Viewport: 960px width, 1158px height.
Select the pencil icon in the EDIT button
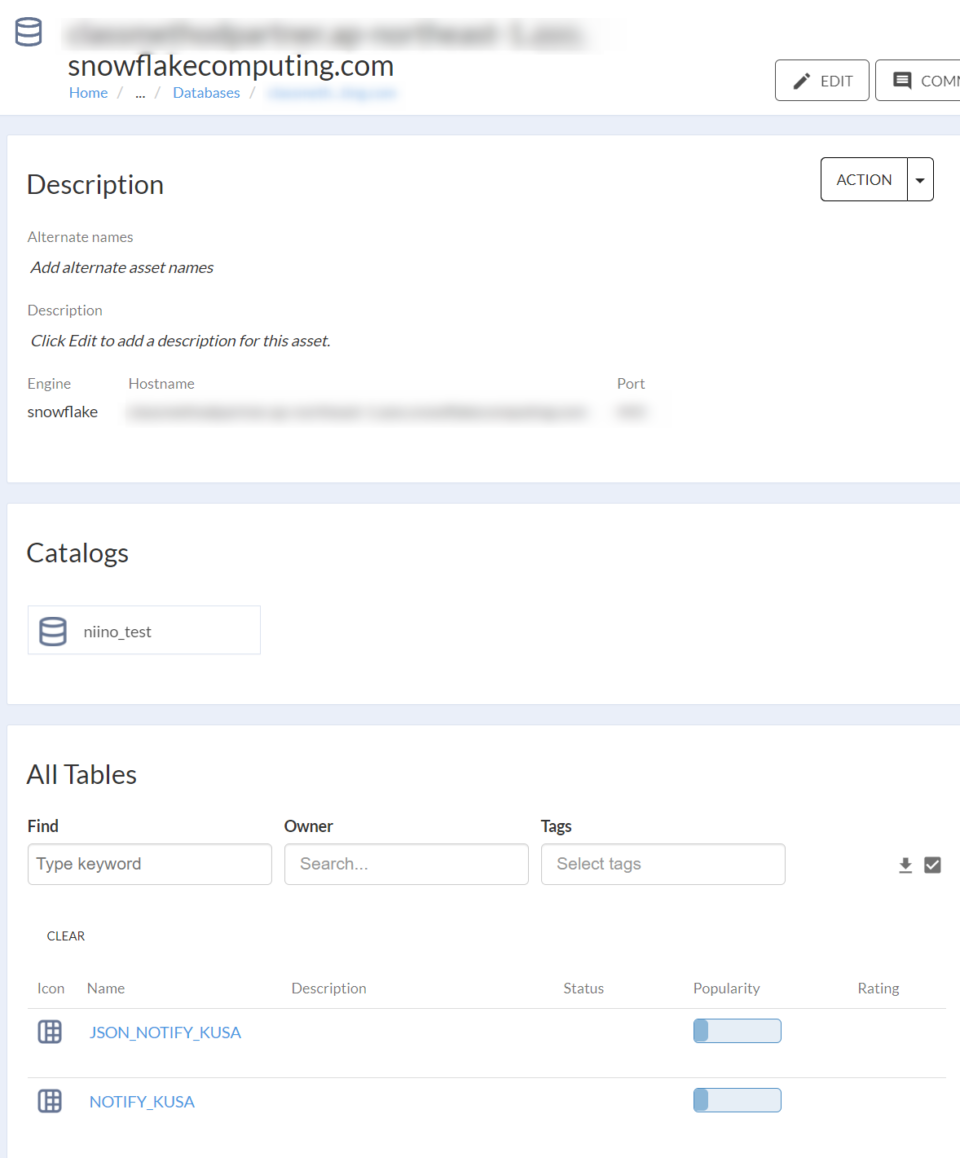(800, 80)
